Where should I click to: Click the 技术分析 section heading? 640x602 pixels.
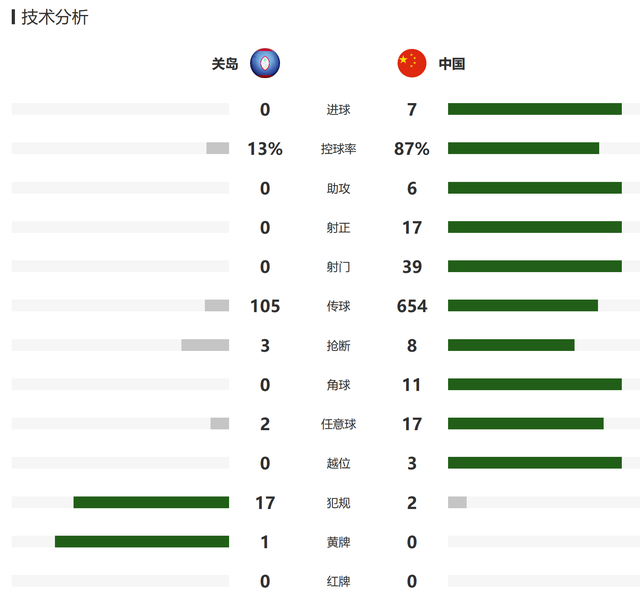tap(55, 17)
